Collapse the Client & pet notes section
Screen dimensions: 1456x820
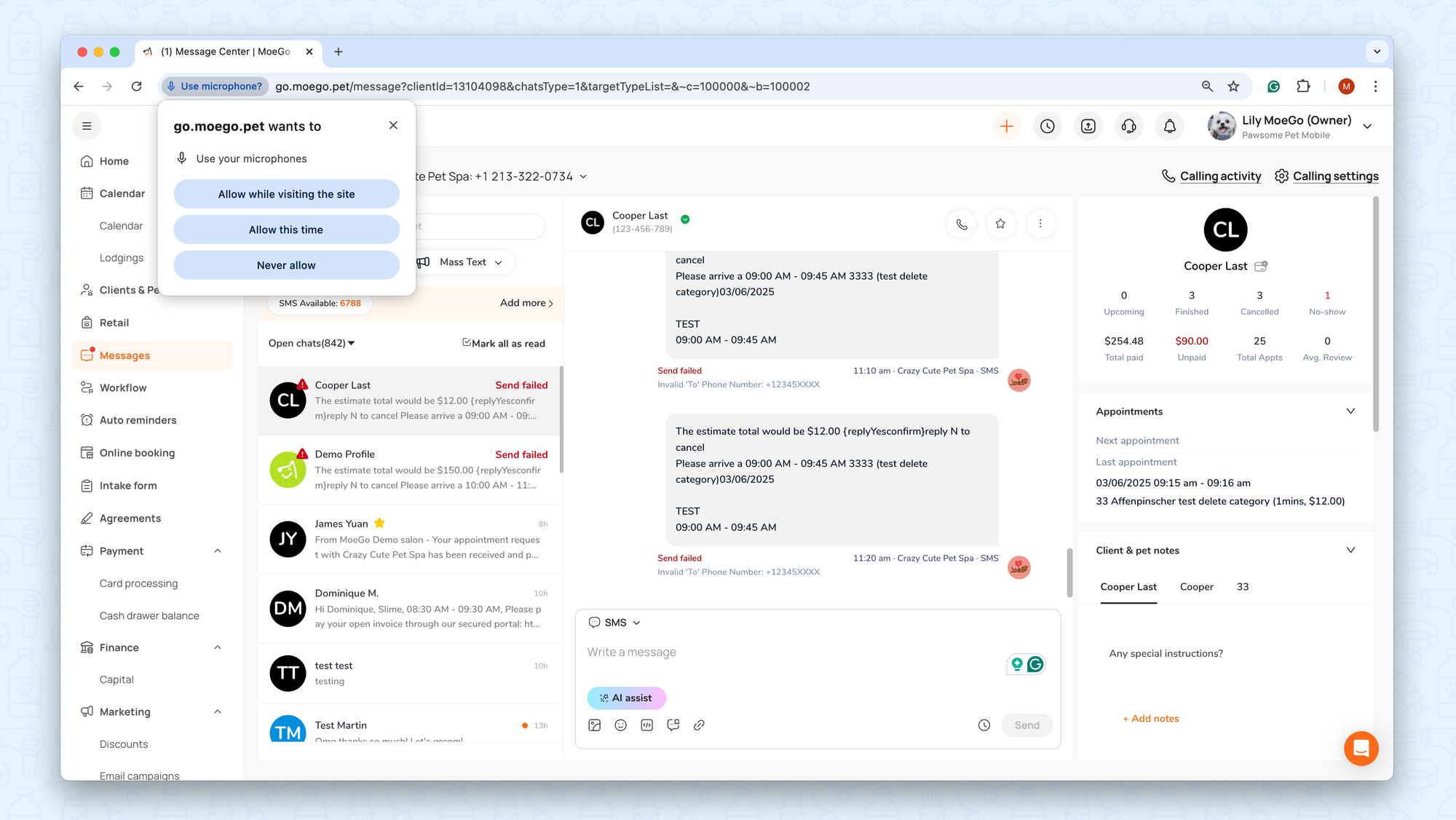(1350, 551)
